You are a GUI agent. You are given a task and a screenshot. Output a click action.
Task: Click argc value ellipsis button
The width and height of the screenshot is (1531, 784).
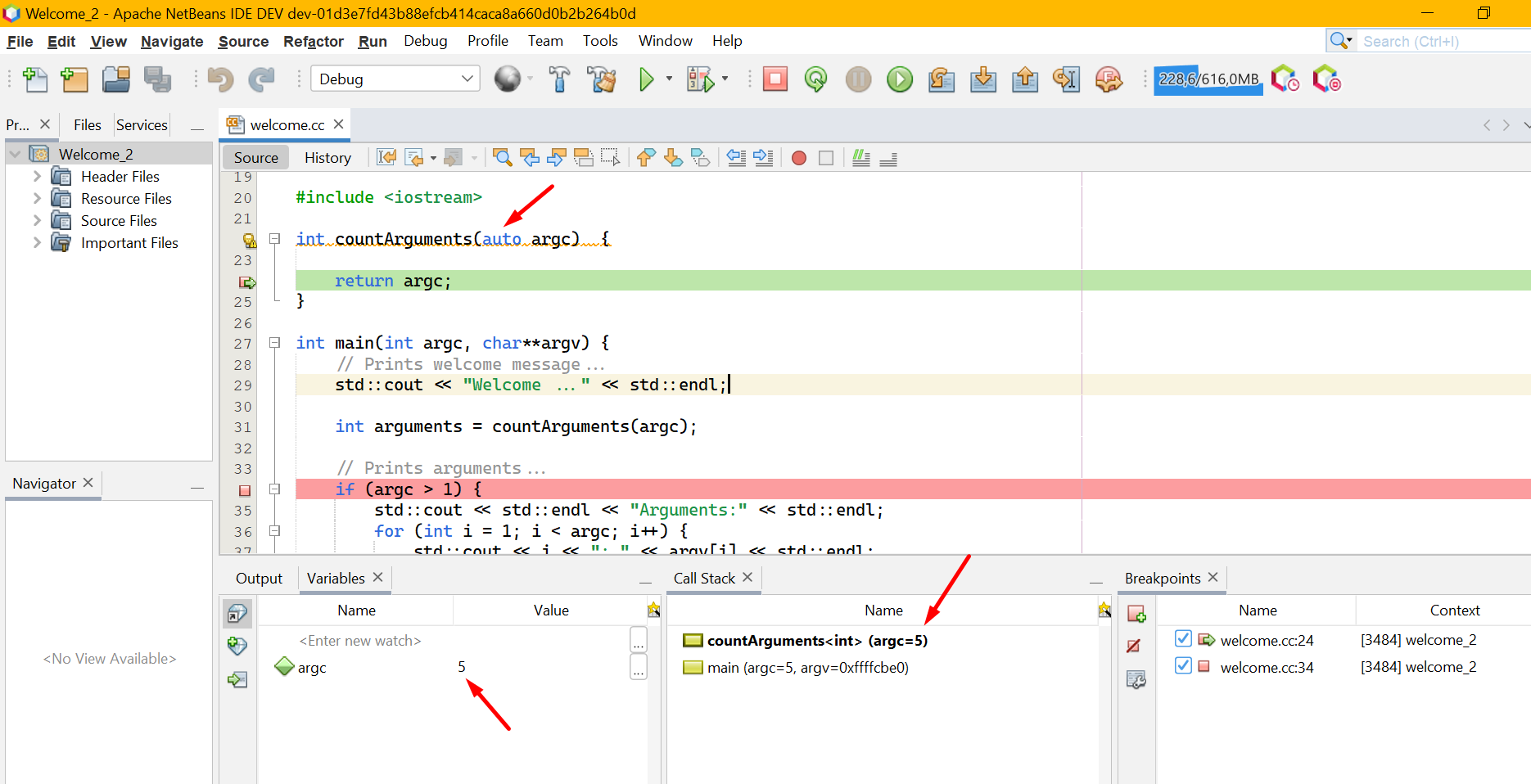(639, 667)
